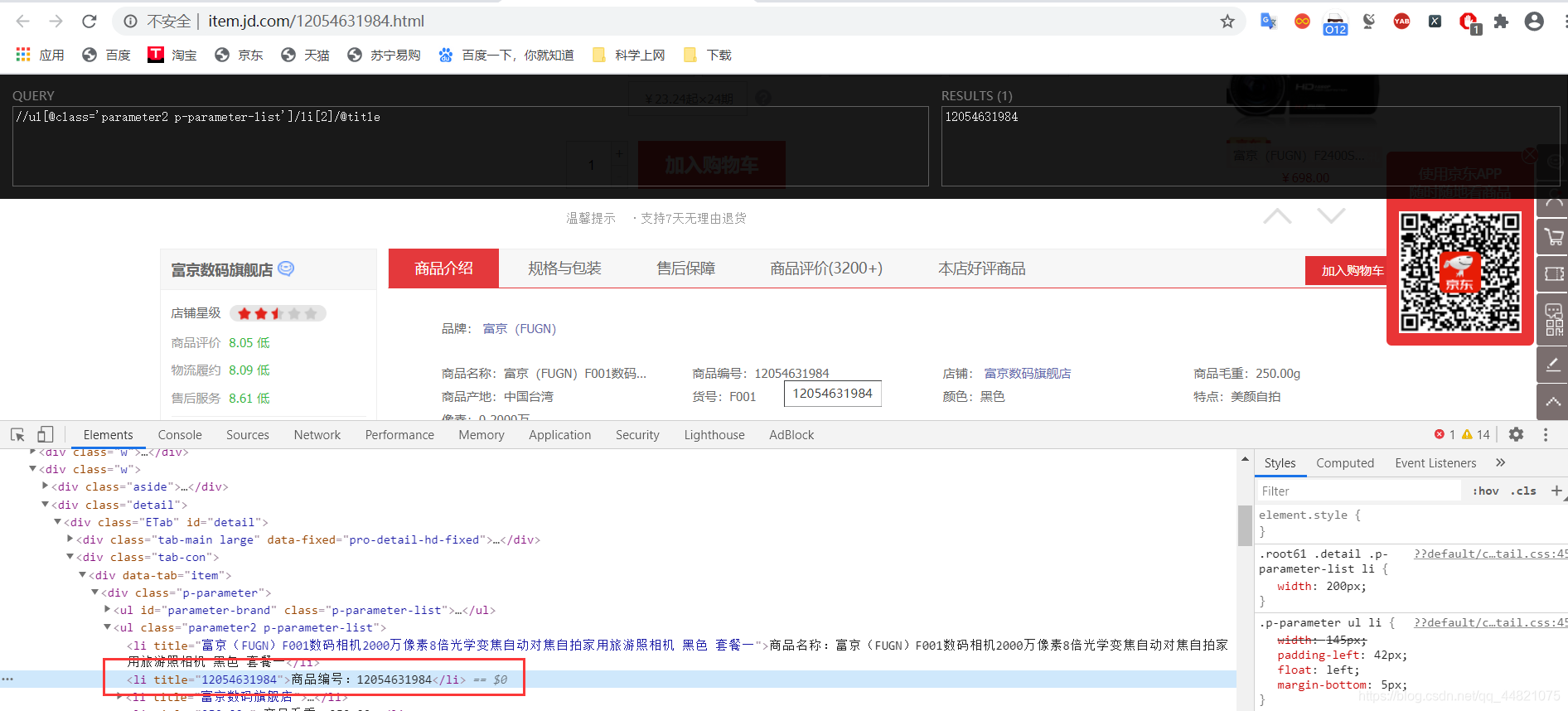The width and height of the screenshot is (1568, 711).
Task: Add a new style rule plus icon
Action: pos(1556,491)
